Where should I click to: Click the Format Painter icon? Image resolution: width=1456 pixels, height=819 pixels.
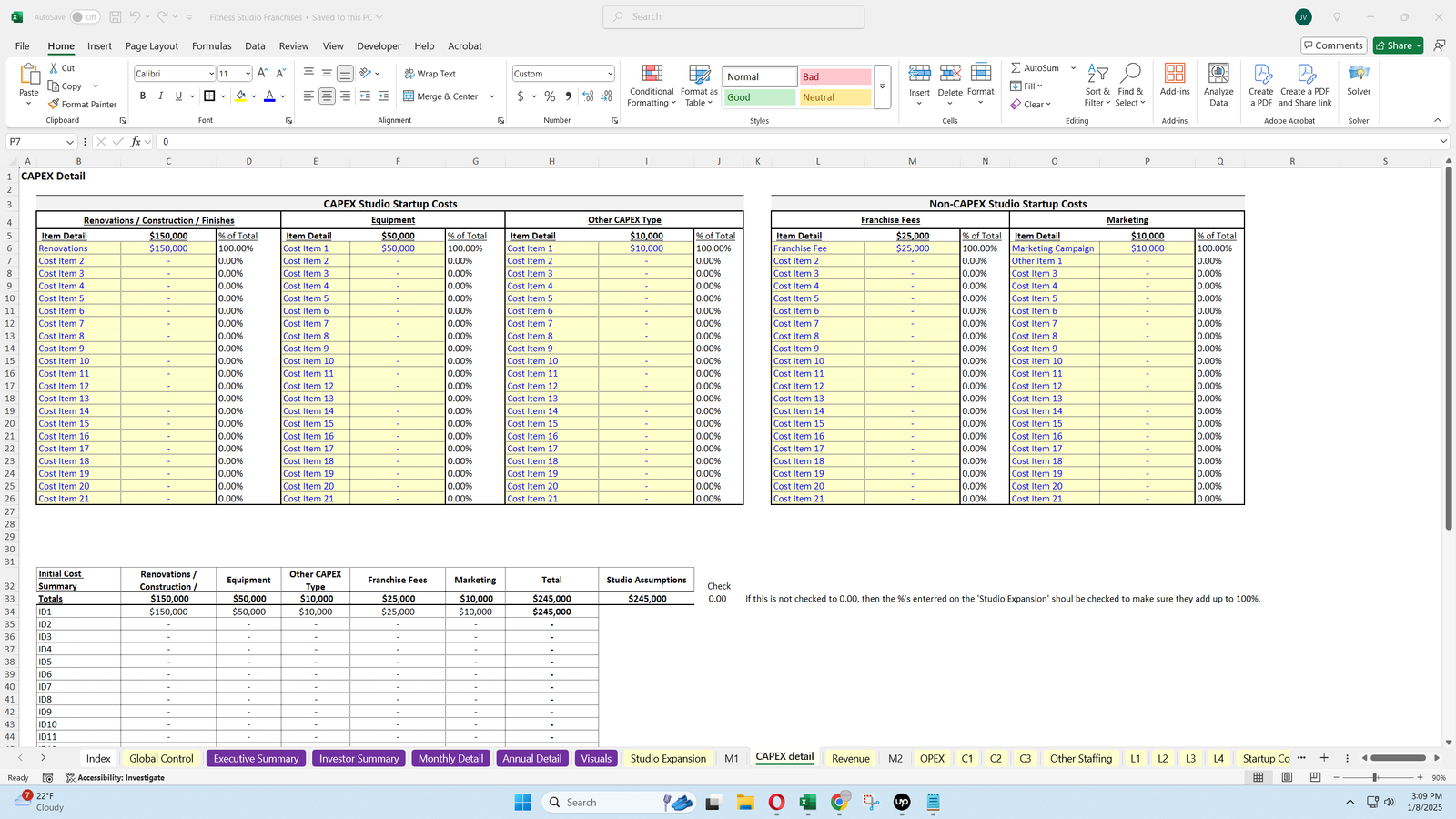[x=55, y=105]
